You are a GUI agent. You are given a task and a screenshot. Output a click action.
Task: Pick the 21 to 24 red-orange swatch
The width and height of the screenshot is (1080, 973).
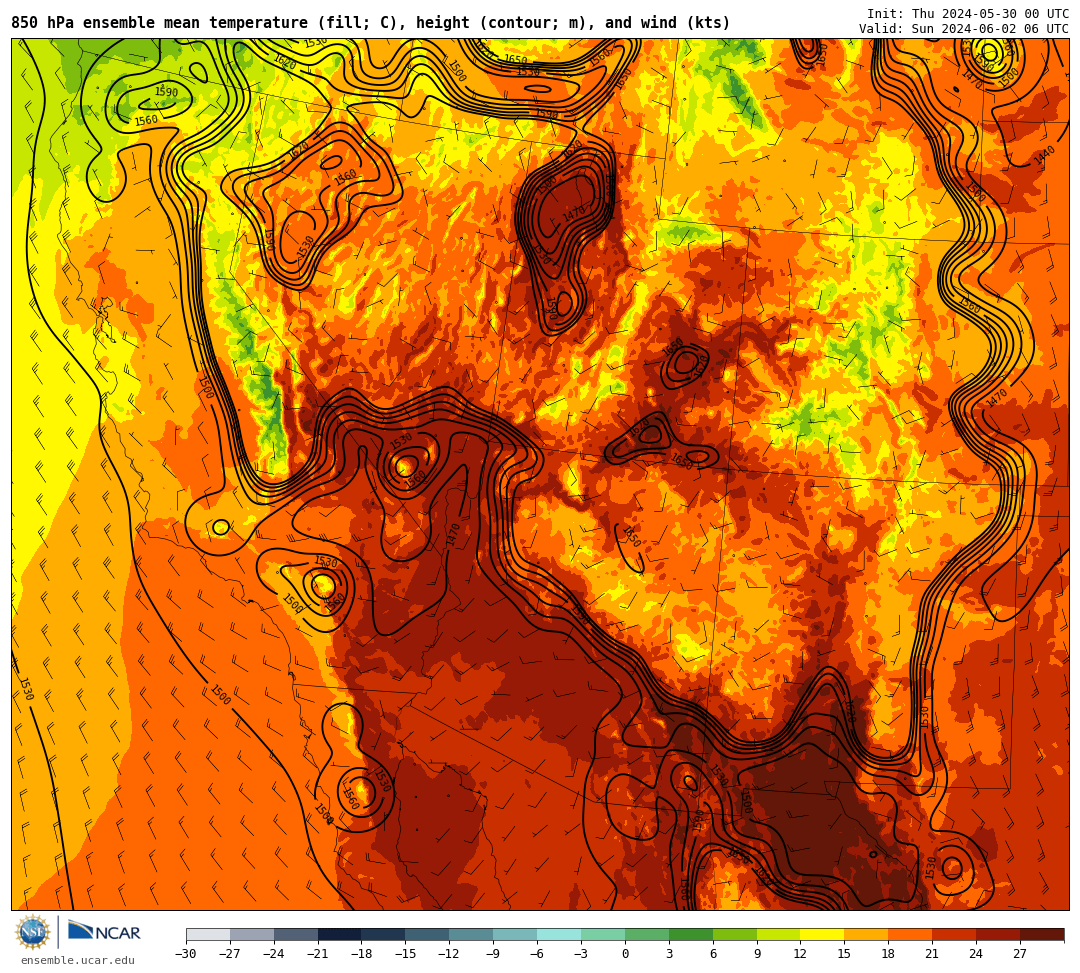(x=955, y=934)
